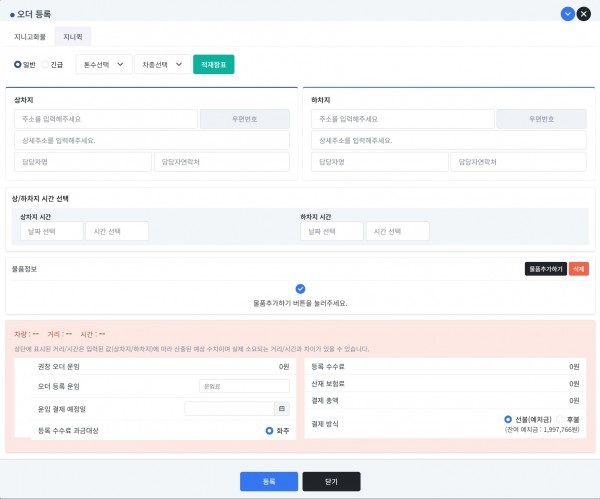Focus 하차지 담당자명 field
Screen dimensions: 600x499
tap(380, 162)
